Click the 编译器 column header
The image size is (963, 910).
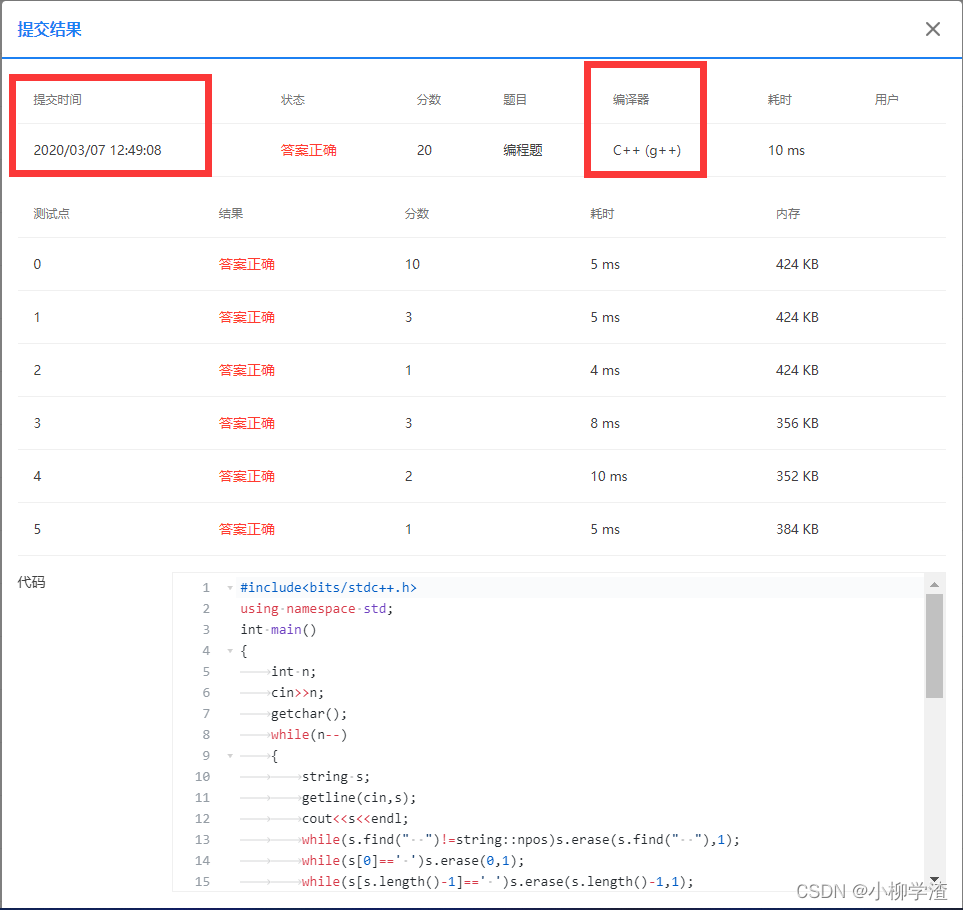(x=631, y=99)
